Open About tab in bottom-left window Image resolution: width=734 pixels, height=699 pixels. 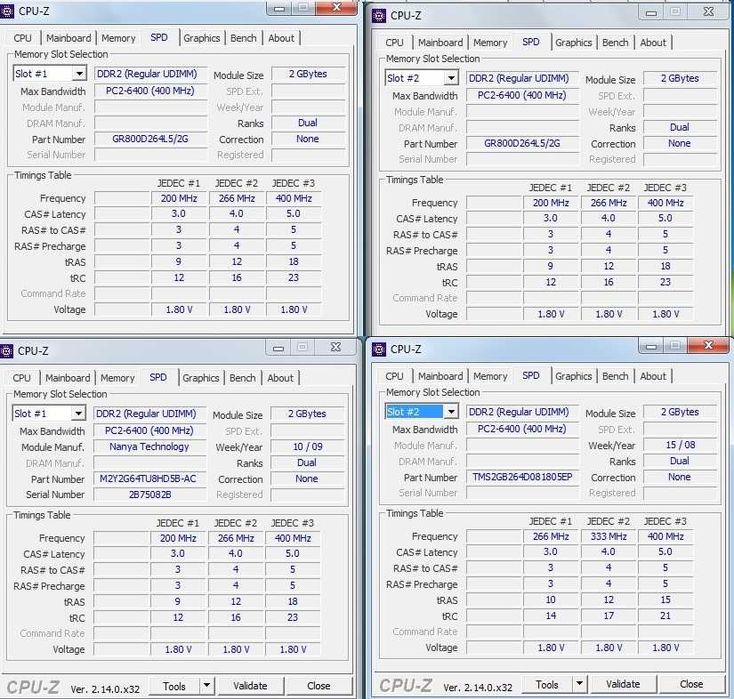tap(280, 378)
